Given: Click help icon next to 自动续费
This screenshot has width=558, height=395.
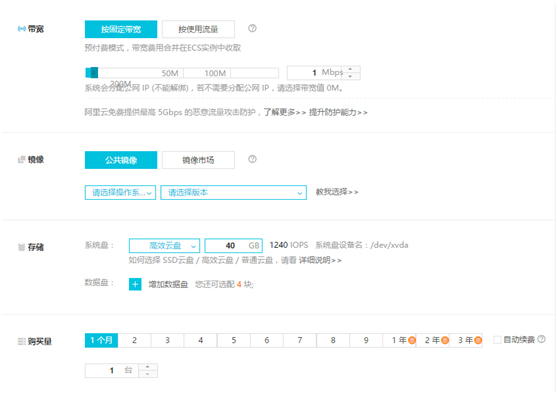Looking at the screenshot, I should [541, 339].
